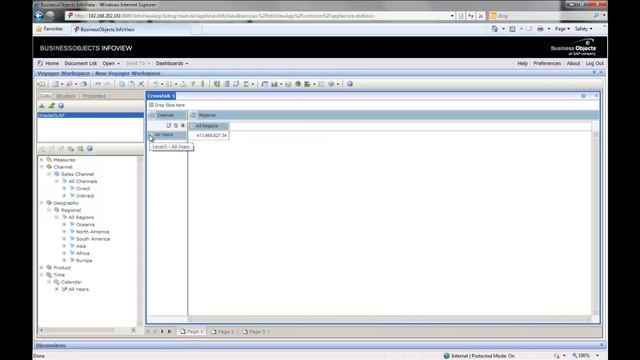Expand All Years in the tree
640x360 pixels.
click(57, 289)
